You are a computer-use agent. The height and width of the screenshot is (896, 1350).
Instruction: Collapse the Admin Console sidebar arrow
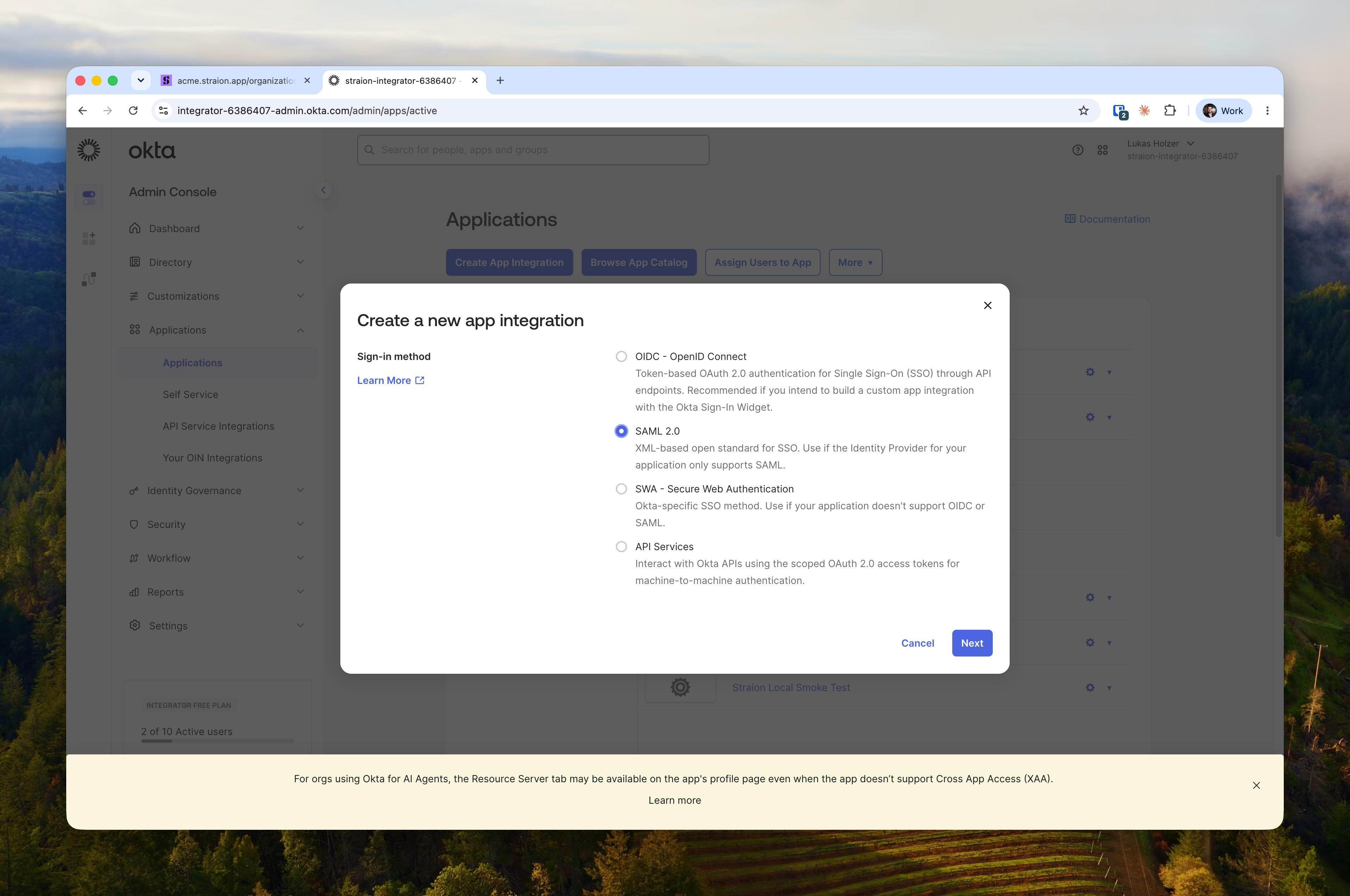[323, 190]
